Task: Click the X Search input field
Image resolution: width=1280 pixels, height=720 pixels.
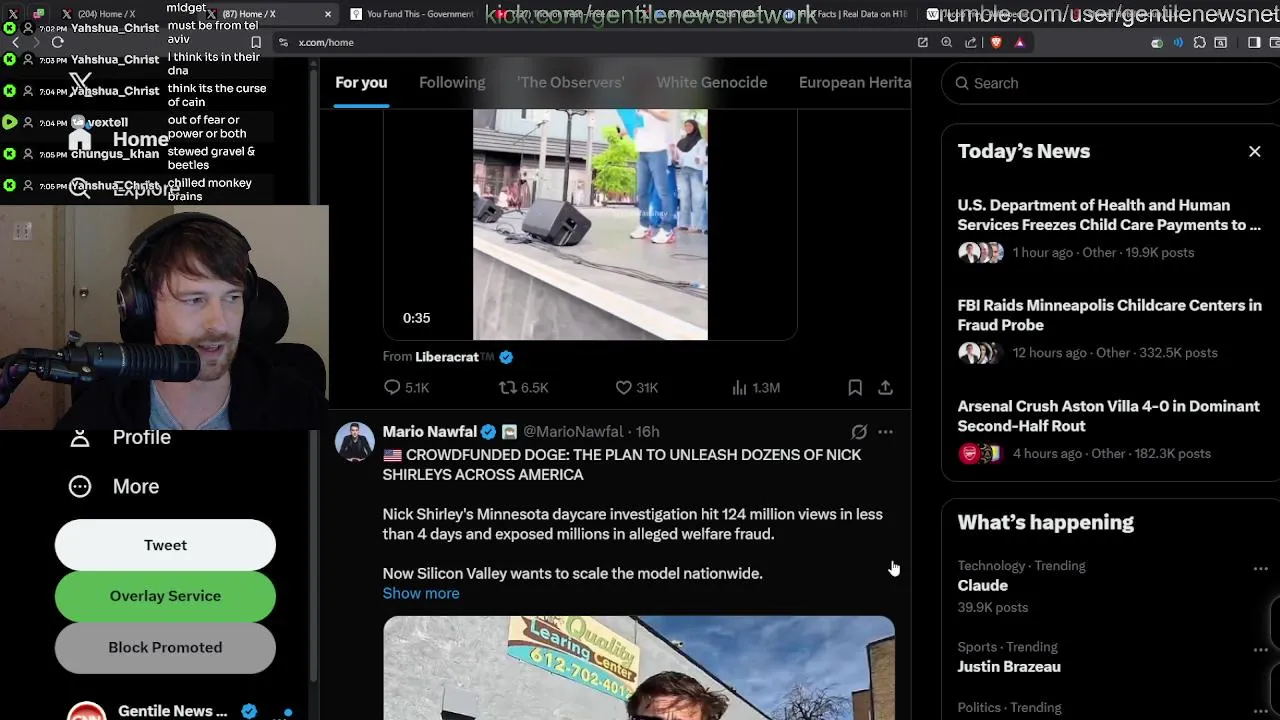Action: click(1110, 83)
